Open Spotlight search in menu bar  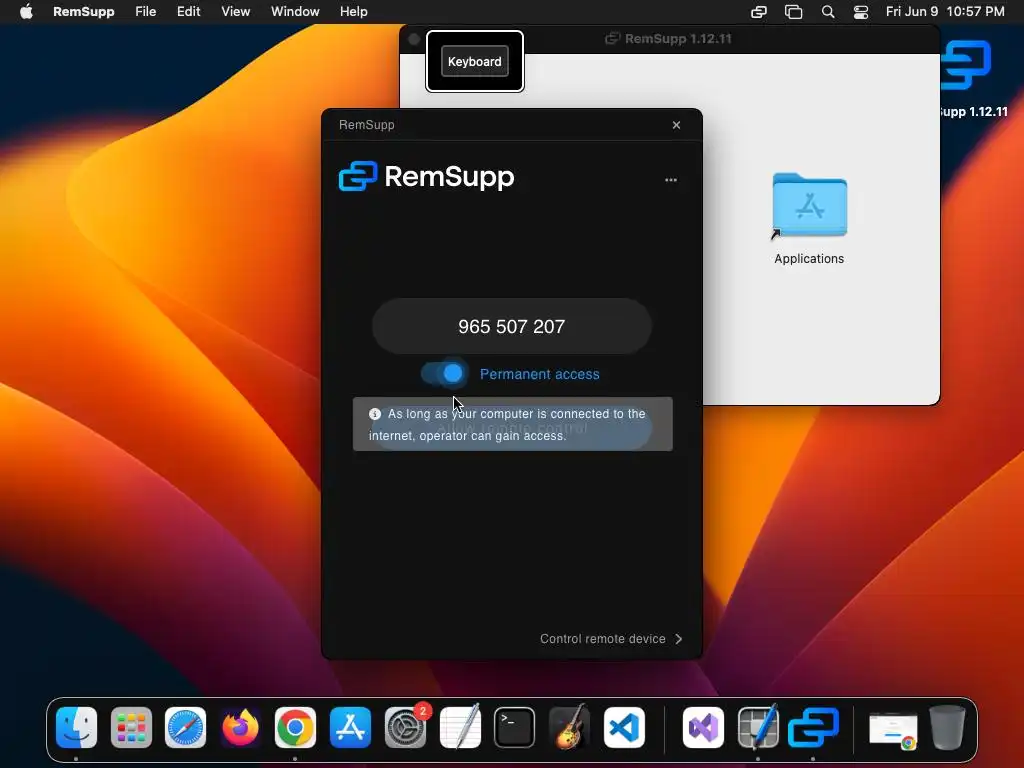click(x=827, y=12)
